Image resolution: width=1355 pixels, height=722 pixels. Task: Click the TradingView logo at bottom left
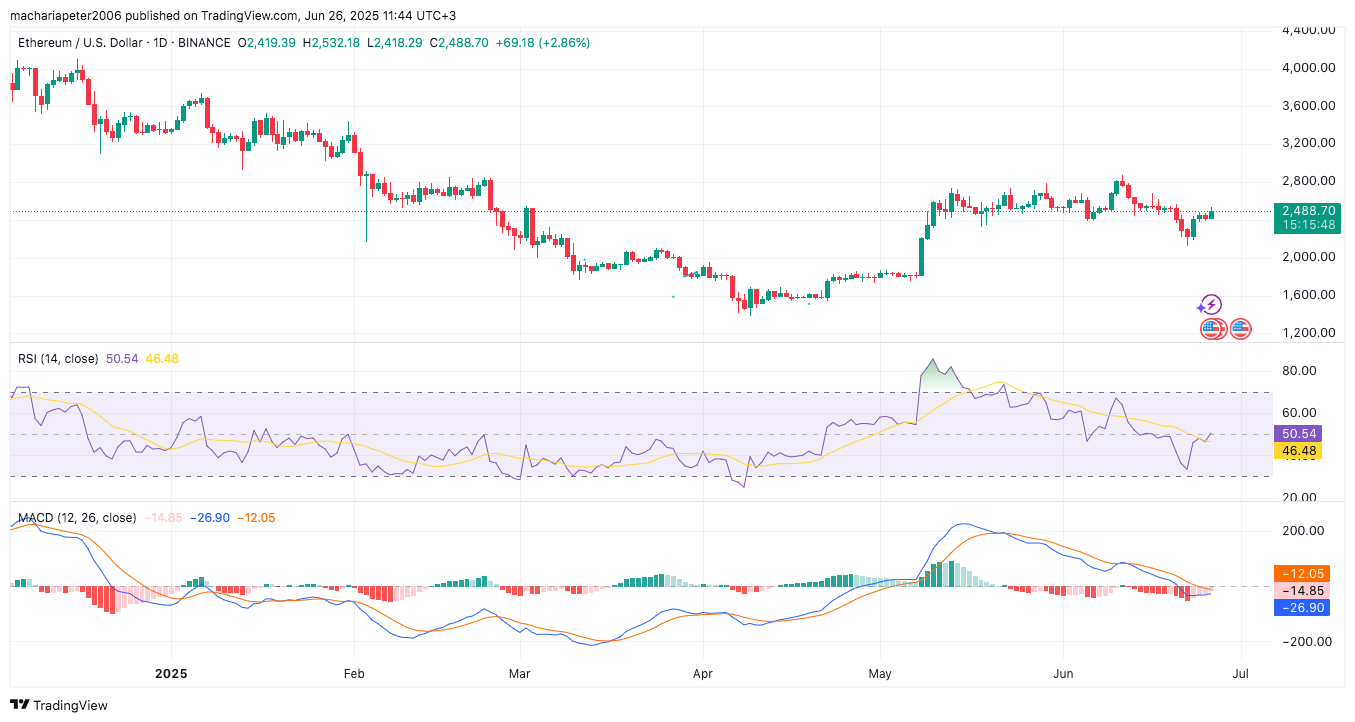coord(59,705)
